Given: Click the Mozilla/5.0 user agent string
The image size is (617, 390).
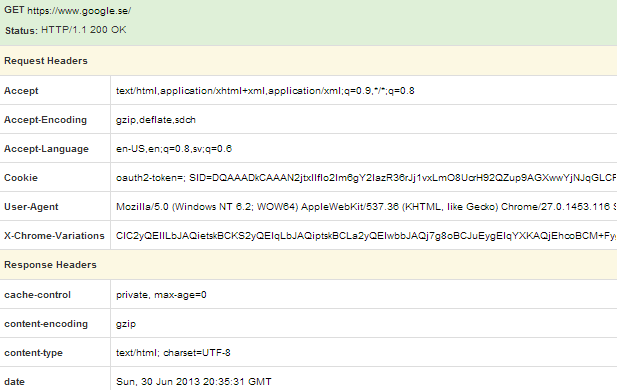Looking at the screenshot, I should (x=366, y=207).
